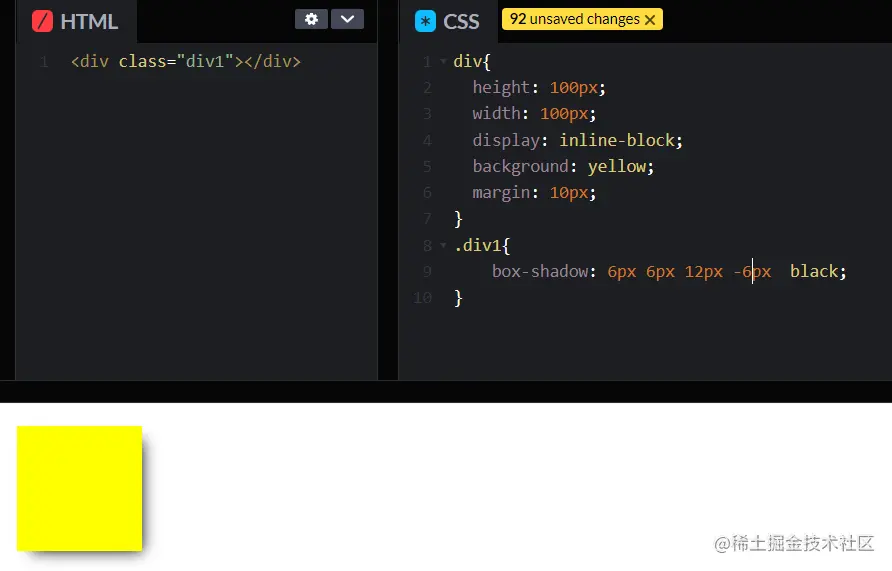Click line number 1 in HTML gutter
892x571 pixels.
(x=43, y=61)
